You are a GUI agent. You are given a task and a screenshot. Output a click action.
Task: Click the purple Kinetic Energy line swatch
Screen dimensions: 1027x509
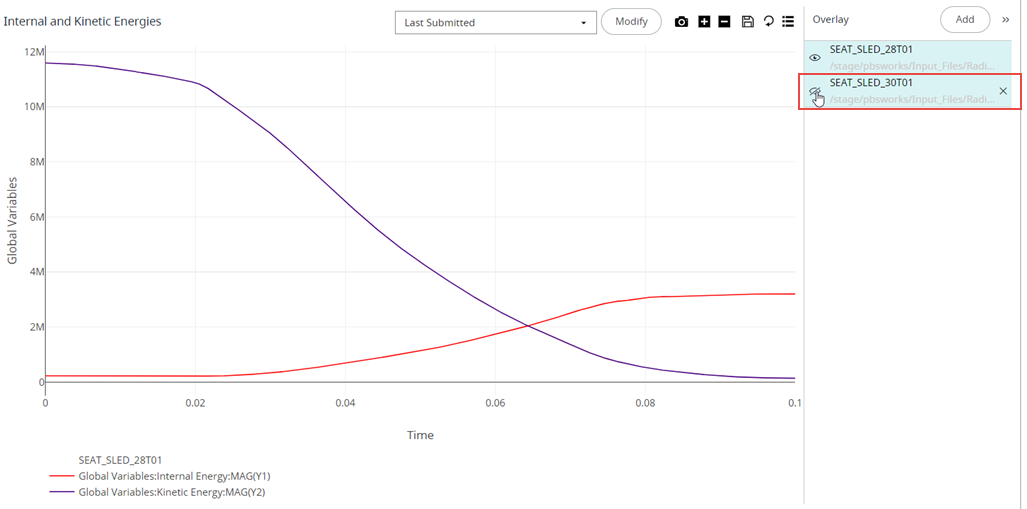tap(60, 492)
